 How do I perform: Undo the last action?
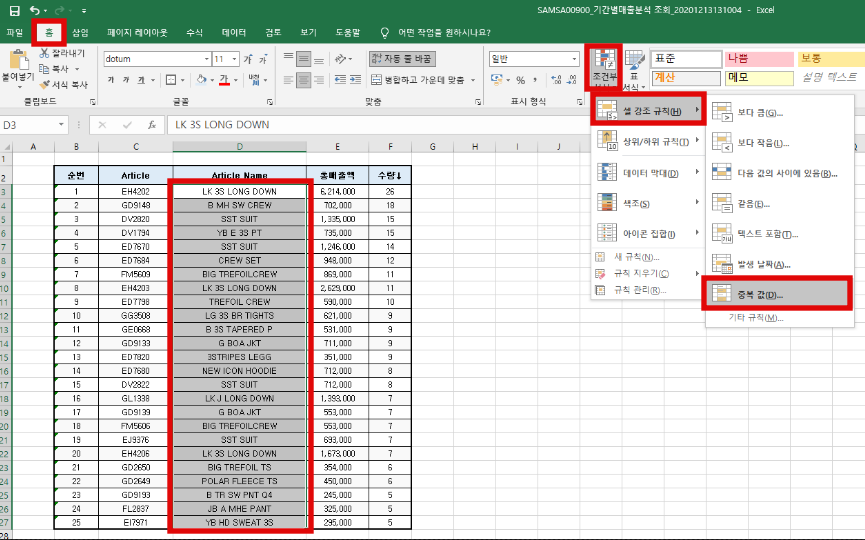(x=35, y=10)
